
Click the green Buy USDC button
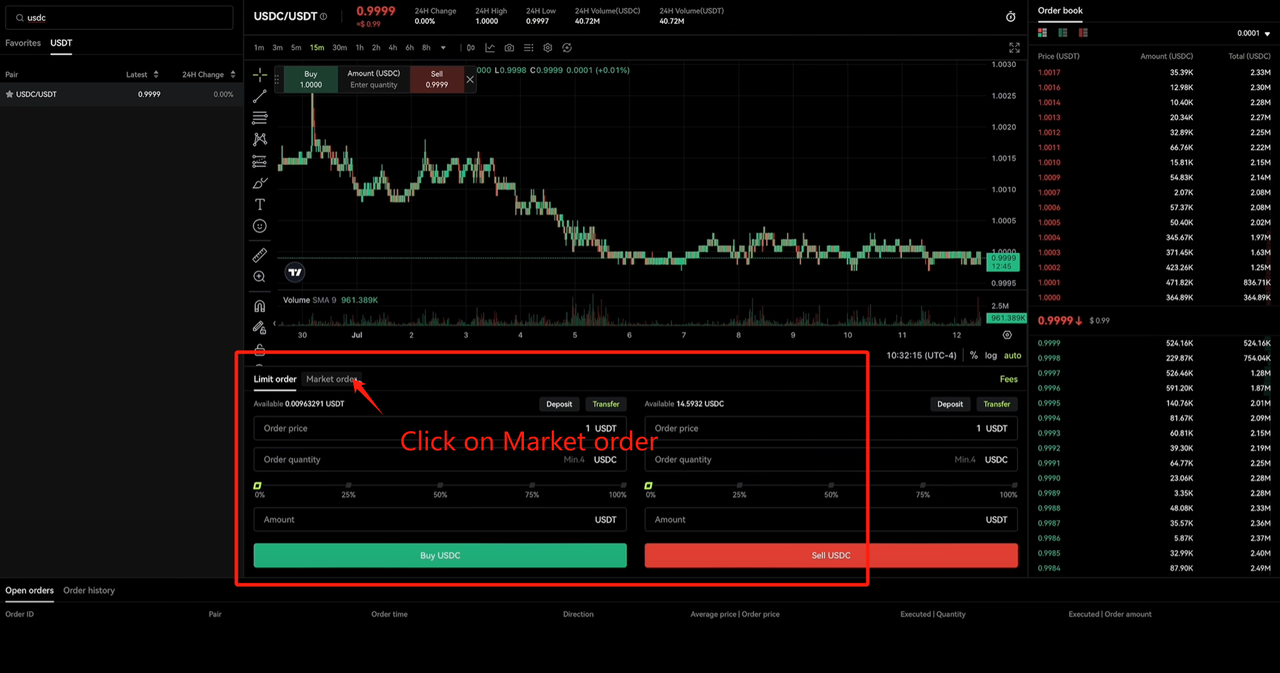tap(440, 556)
